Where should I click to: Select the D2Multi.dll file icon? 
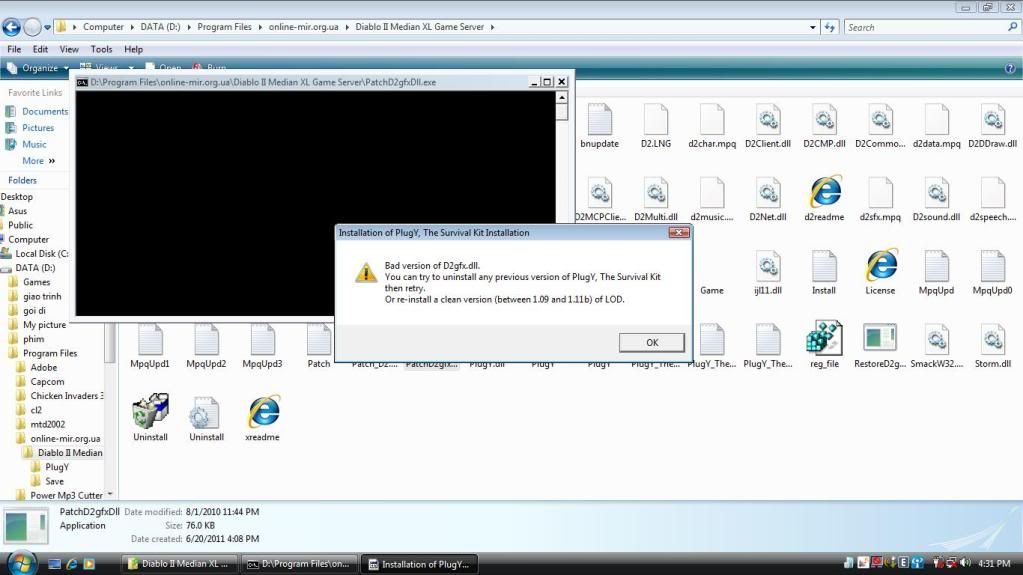[656, 193]
